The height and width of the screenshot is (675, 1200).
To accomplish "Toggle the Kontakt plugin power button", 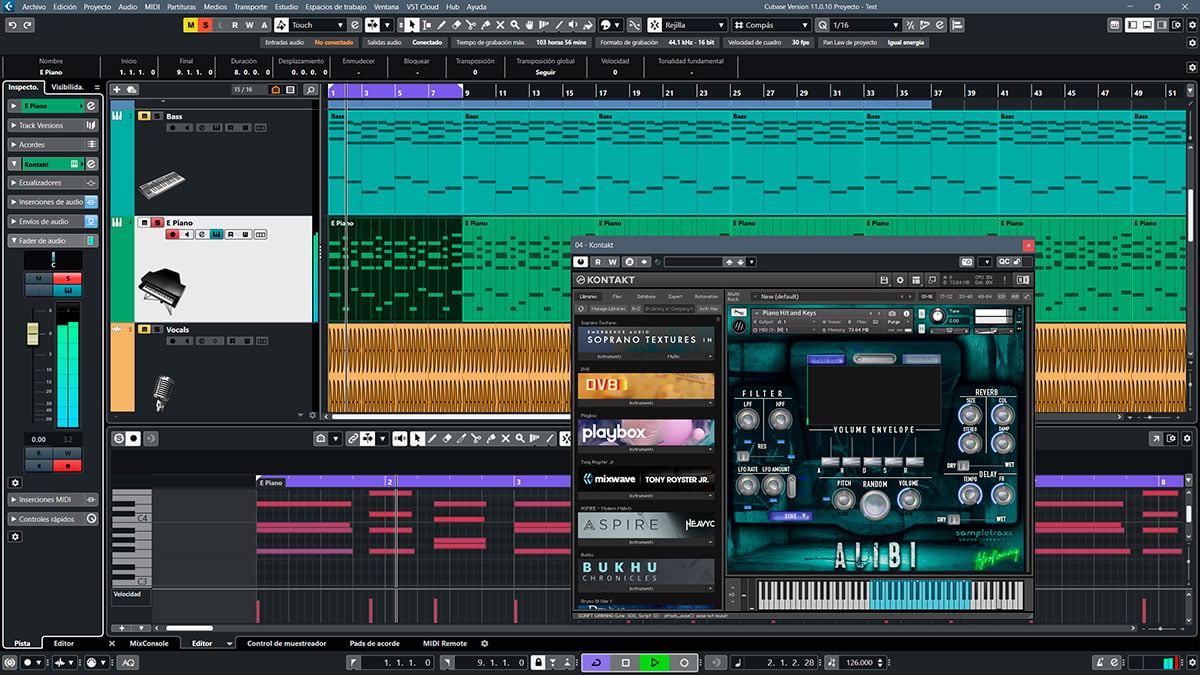I will (582, 262).
